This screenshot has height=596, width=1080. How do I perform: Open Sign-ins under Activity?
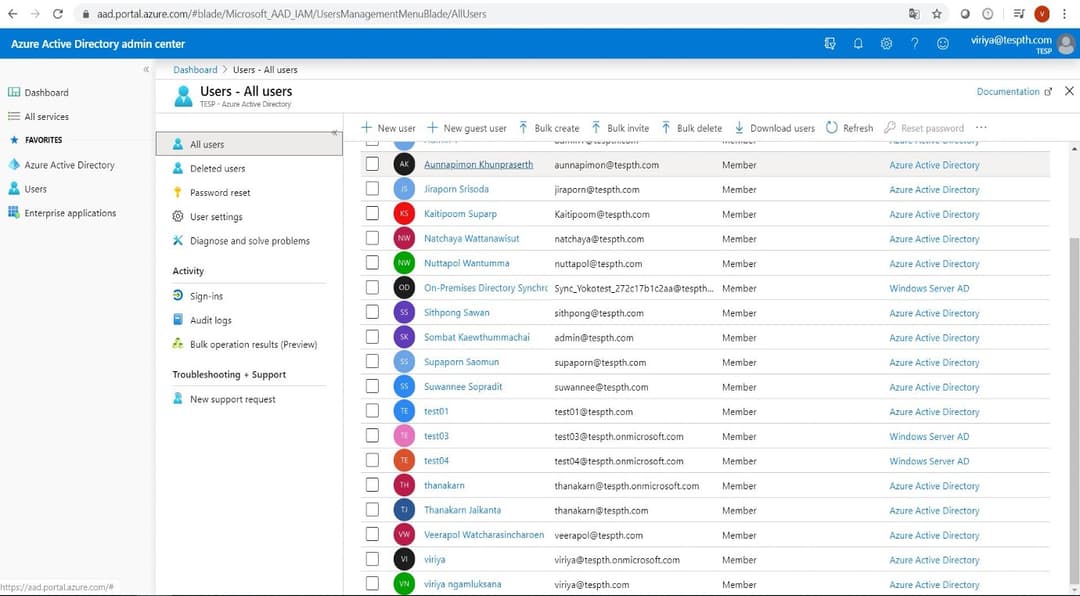click(206, 296)
